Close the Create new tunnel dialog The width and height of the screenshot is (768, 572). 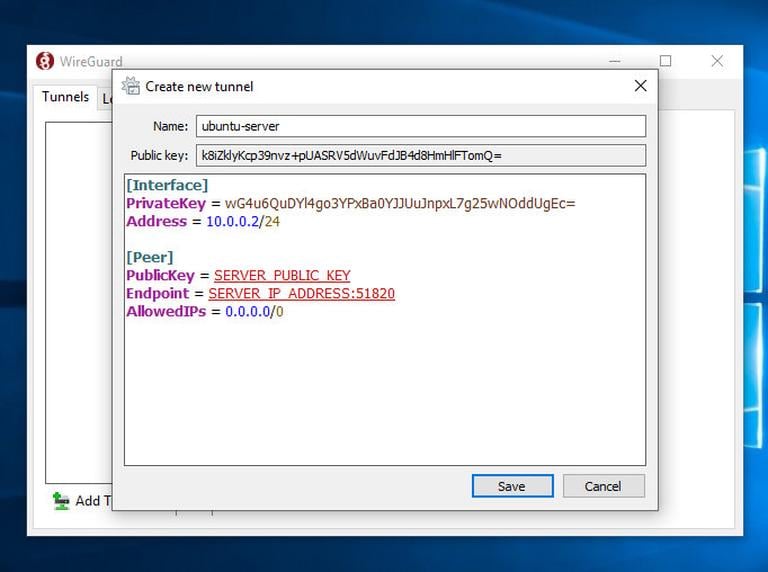(640, 86)
